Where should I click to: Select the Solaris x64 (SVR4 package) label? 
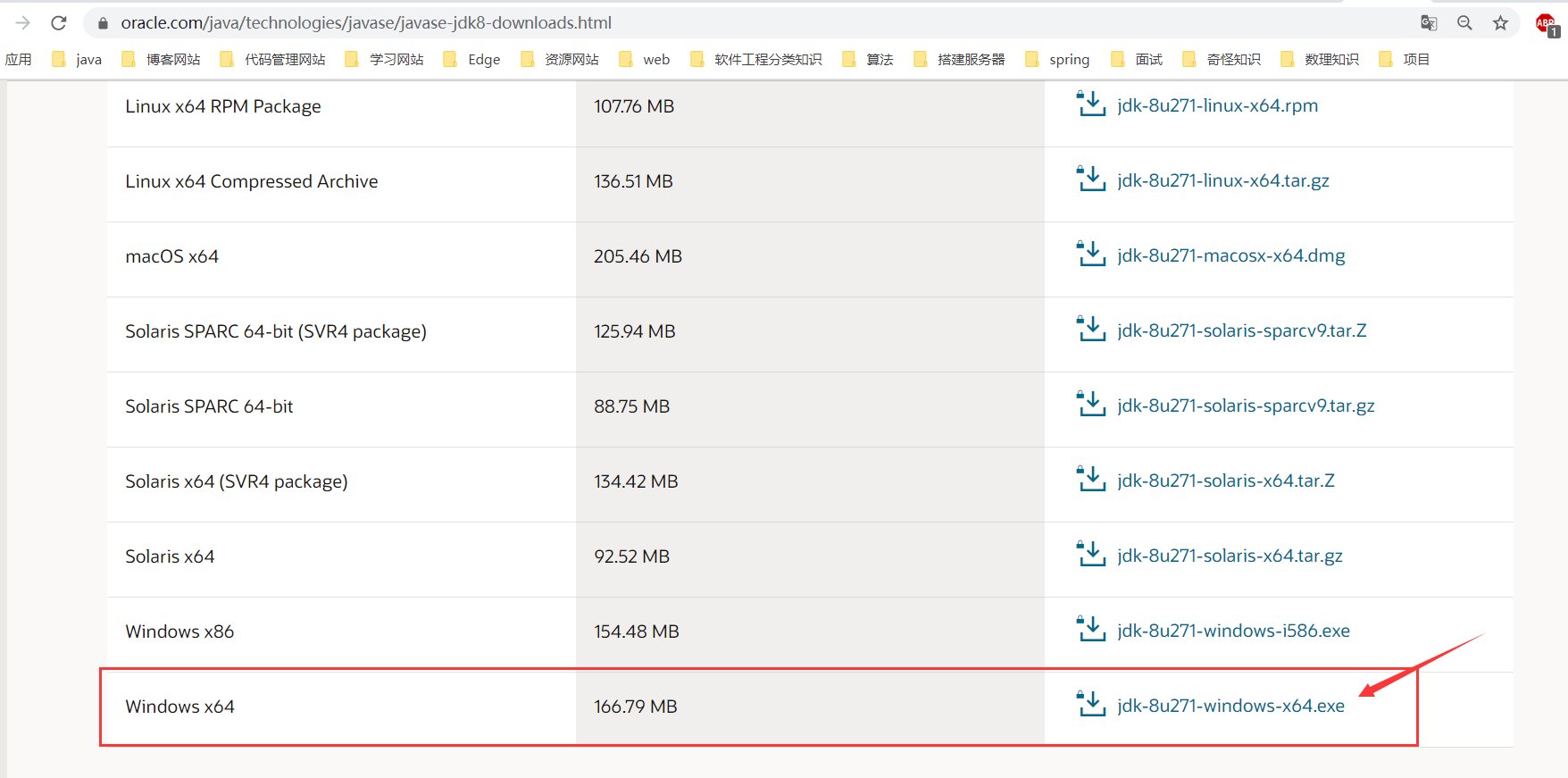tap(237, 481)
